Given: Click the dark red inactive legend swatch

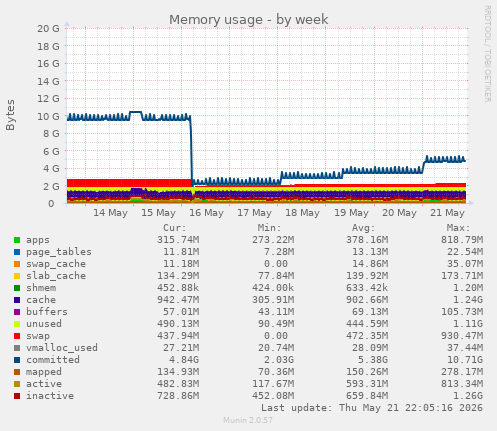Looking at the screenshot, I should point(17,396).
